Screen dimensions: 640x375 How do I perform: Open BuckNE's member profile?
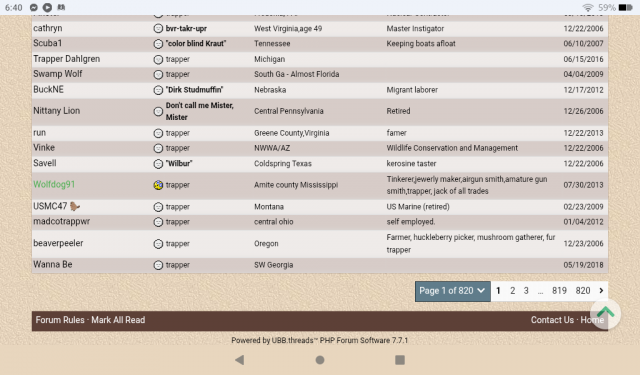pyautogui.click(x=48, y=89)
